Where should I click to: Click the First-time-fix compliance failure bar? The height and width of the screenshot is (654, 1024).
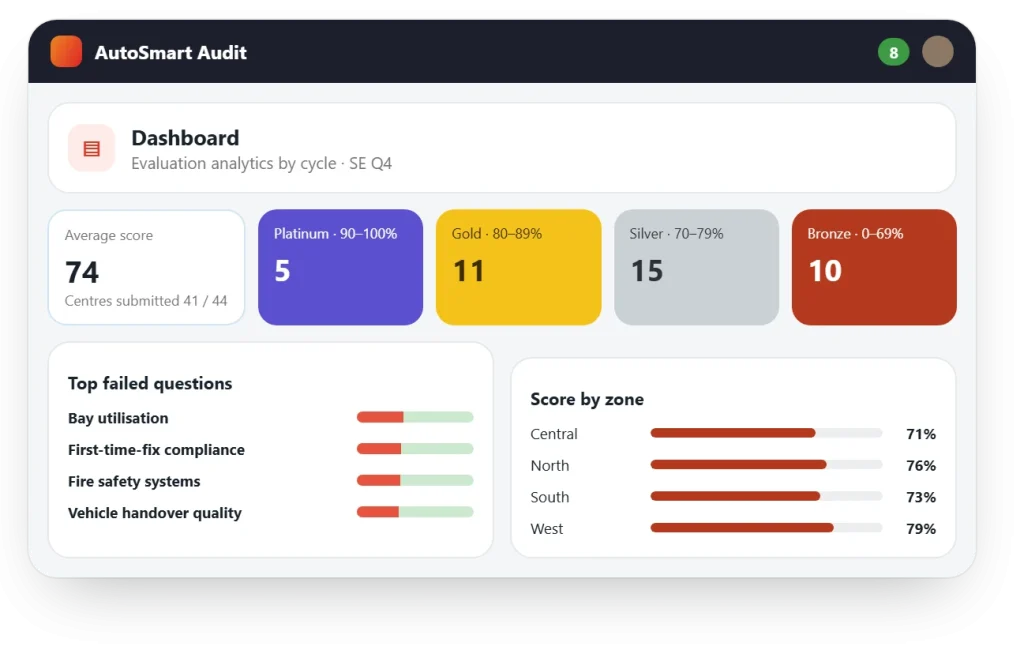(415, 449)
